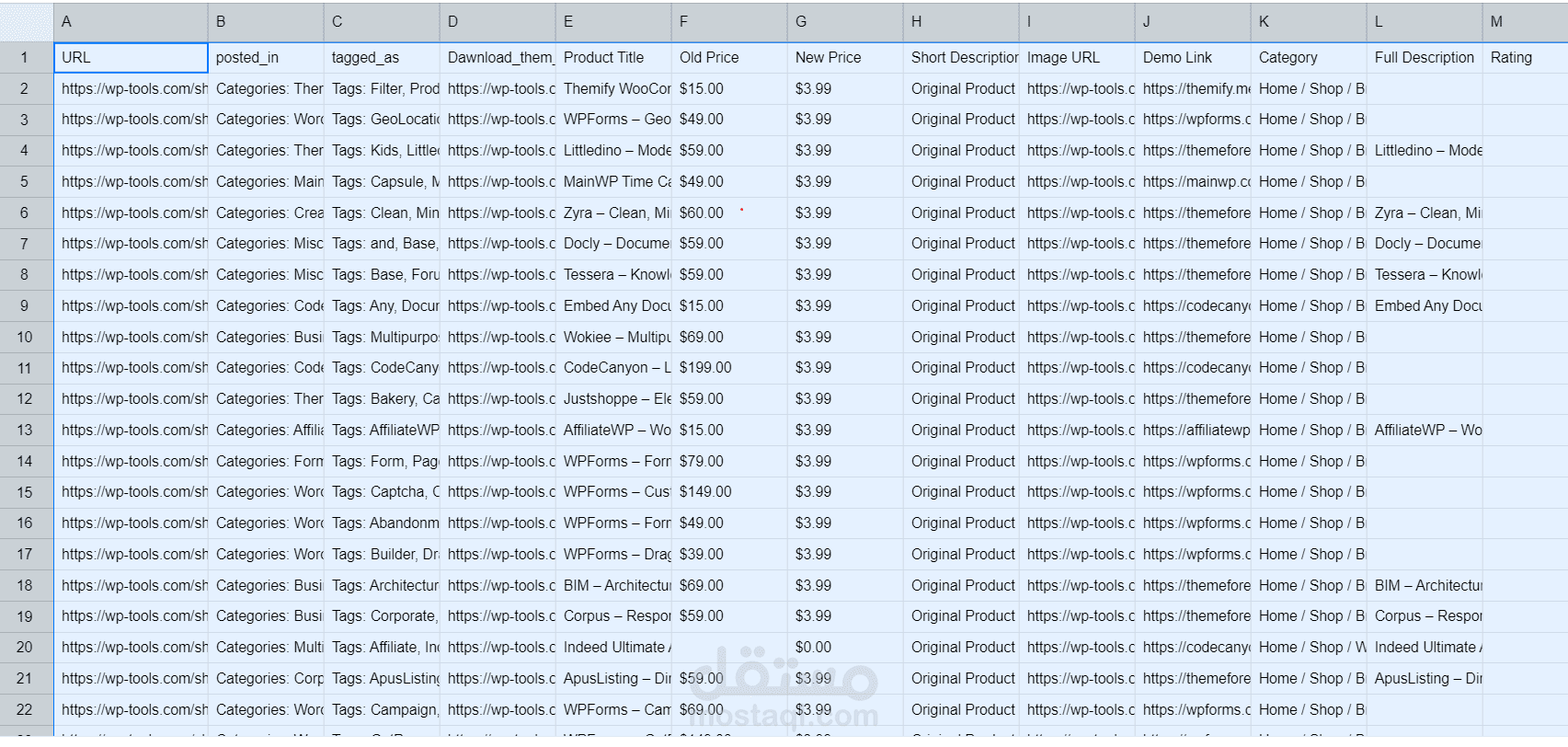The image size is (1568, 747).
Task: Select the $0.00 new price cell
Action: coord(845,648)
